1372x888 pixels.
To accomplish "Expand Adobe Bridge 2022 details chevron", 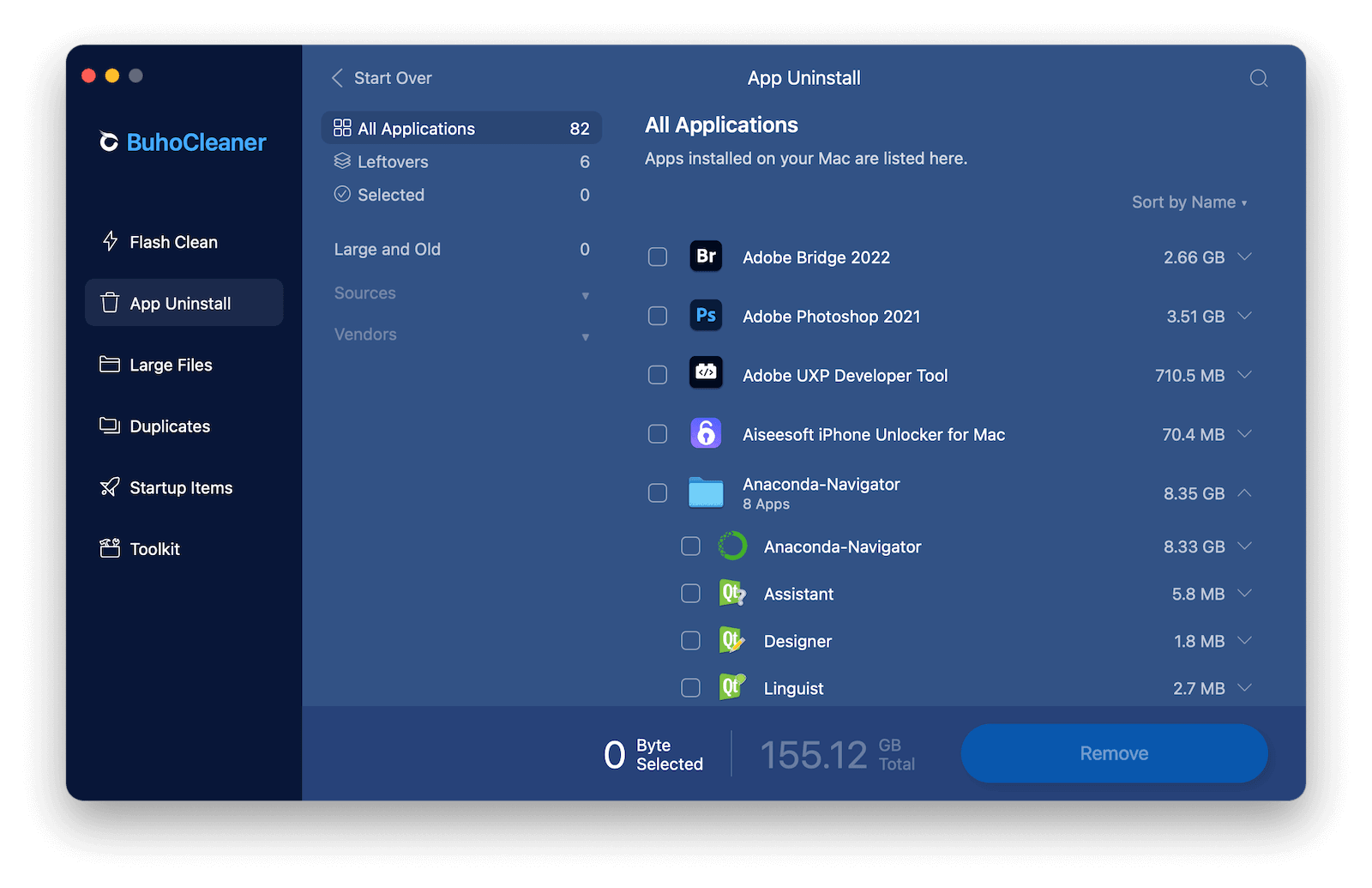I will tap(1245, 257).
